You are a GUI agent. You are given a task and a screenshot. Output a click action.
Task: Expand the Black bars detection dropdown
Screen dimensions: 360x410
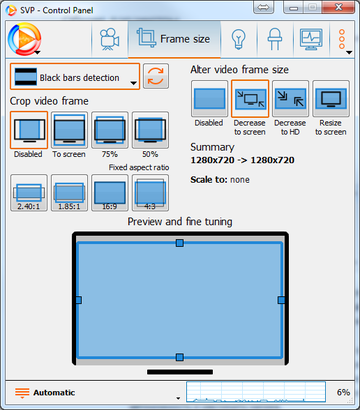click(75, 77)
